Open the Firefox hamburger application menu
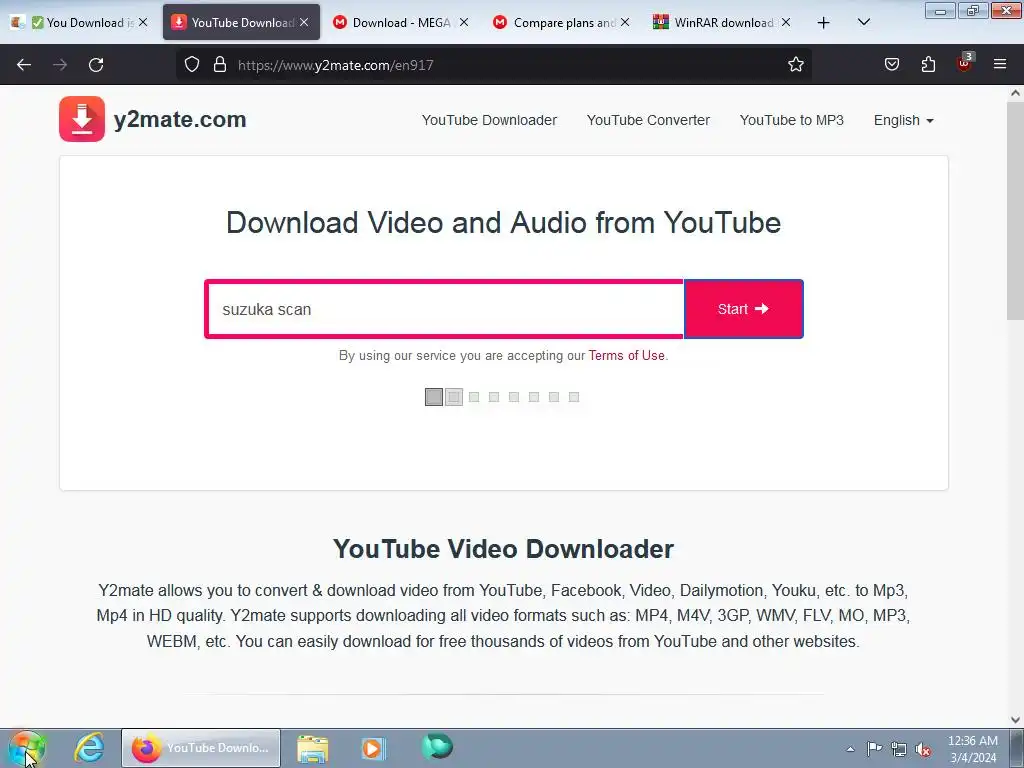This screenshot has width=1024, height=768. tap(1000, 64)
